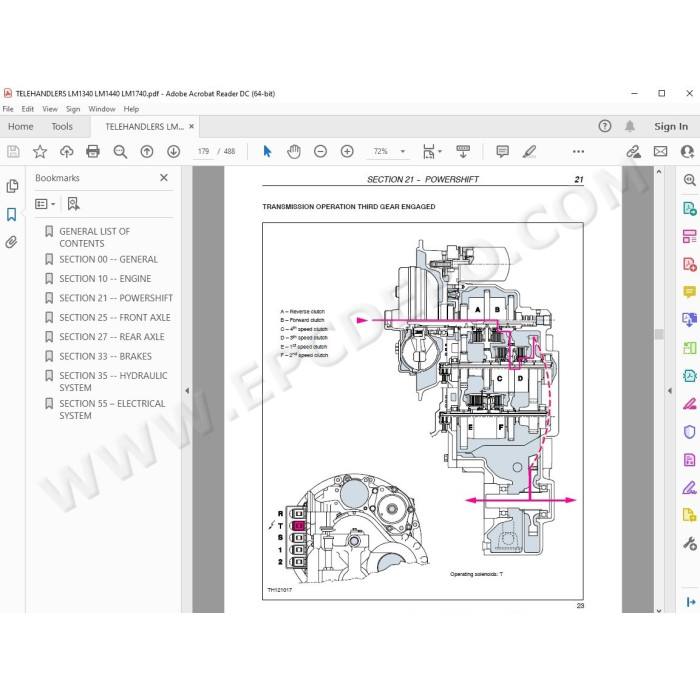Open the Window menu
700x700 pixels.
102,109
